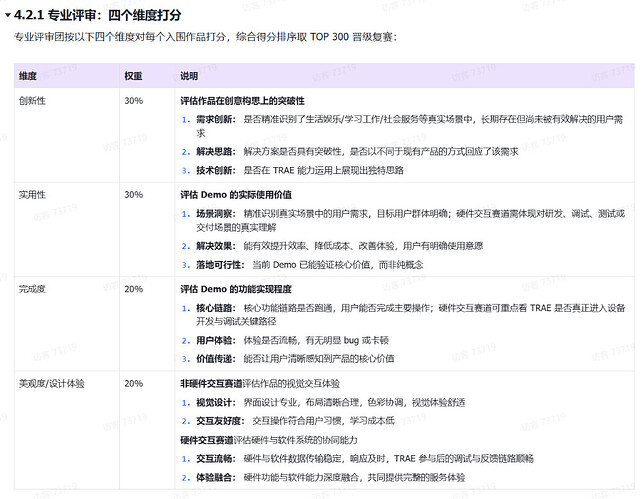Click the 30% weight for 实用性
This screenshot has width=643, height=499.
pyautogui.click(x=134, y=195)
